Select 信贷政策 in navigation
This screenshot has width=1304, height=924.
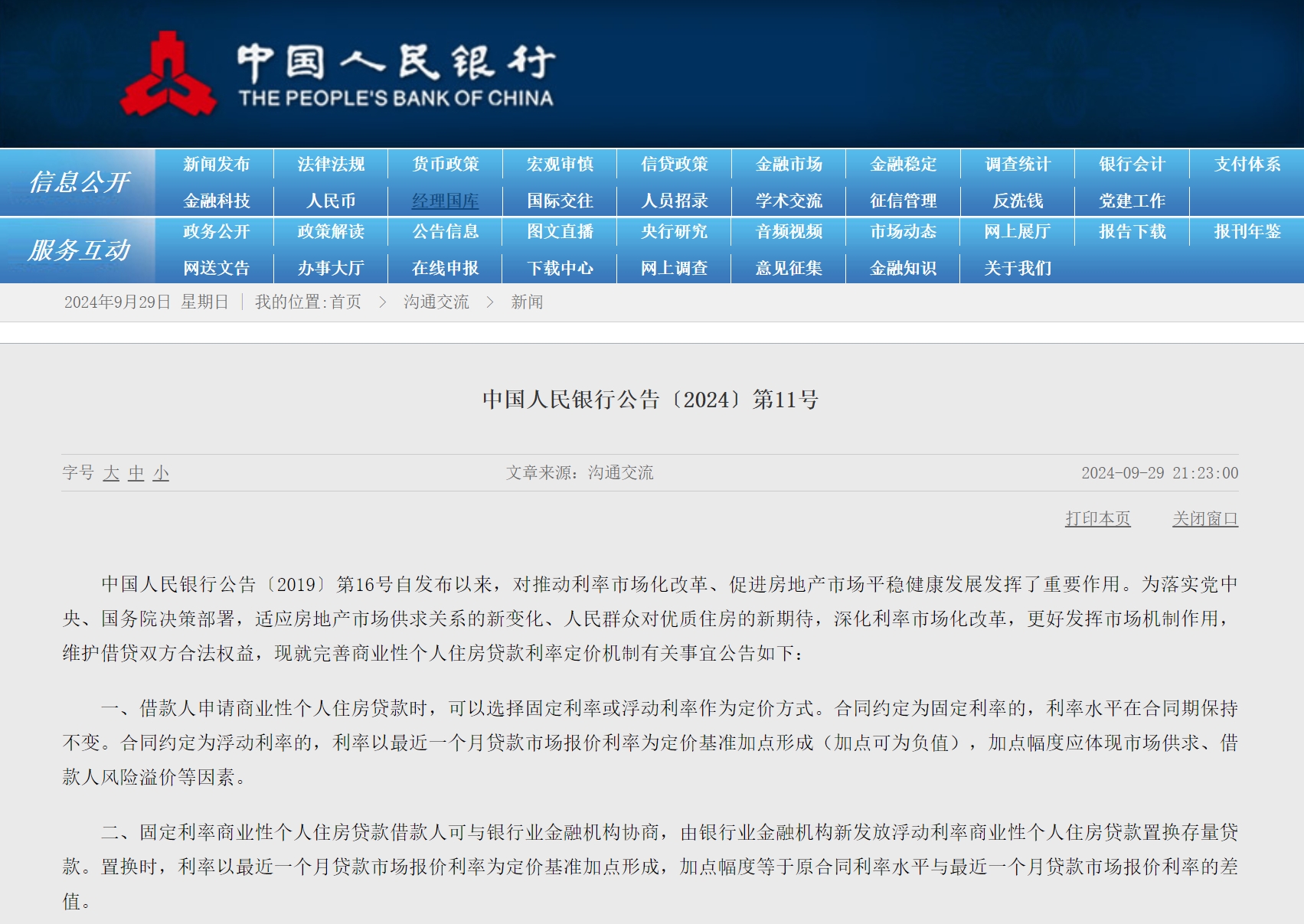coord(675,165)
